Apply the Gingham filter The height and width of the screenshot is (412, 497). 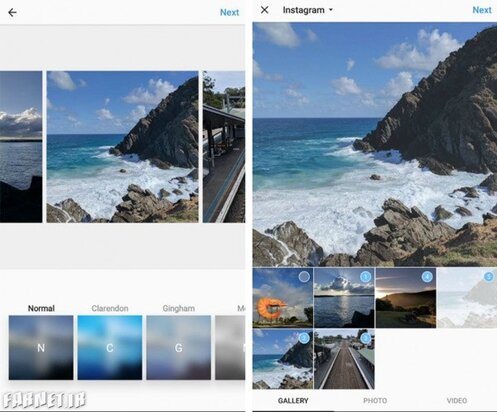coord(179,347)
